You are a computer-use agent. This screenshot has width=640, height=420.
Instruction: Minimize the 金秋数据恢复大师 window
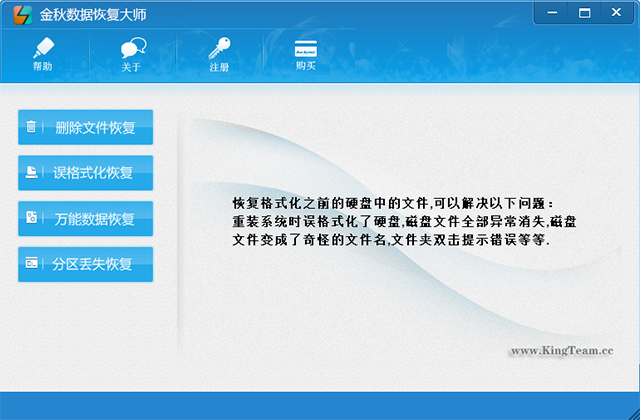coord(552,13)
